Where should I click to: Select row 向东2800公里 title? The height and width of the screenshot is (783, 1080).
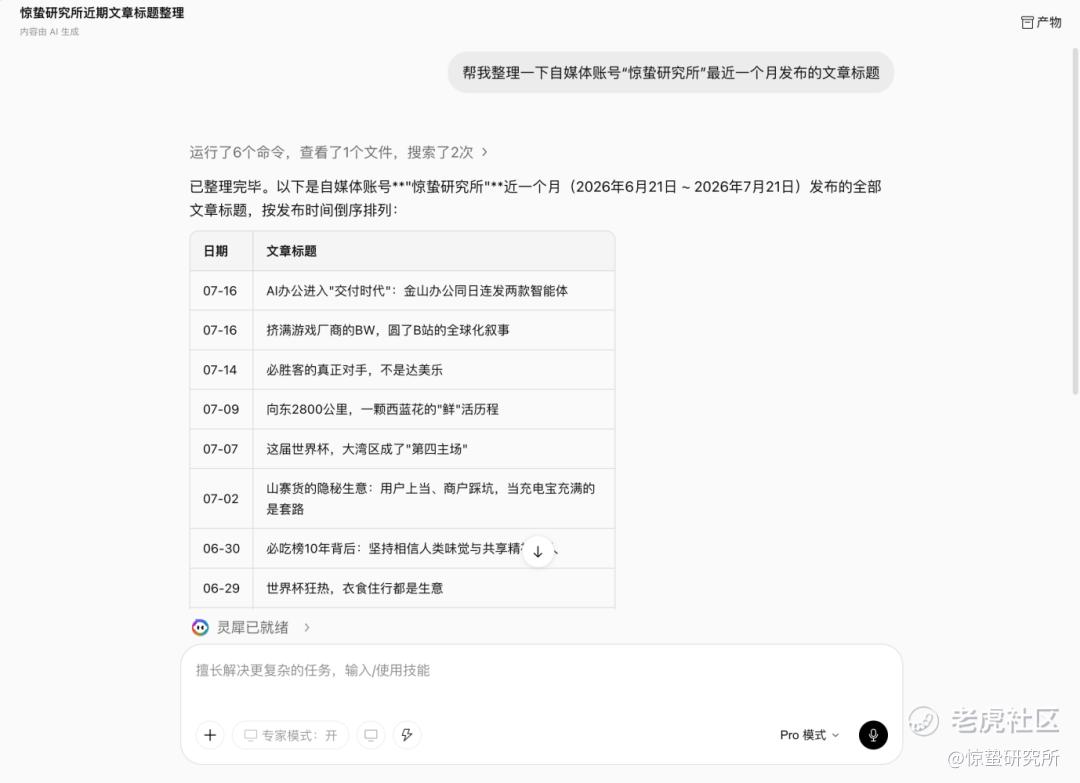point(382,409)
